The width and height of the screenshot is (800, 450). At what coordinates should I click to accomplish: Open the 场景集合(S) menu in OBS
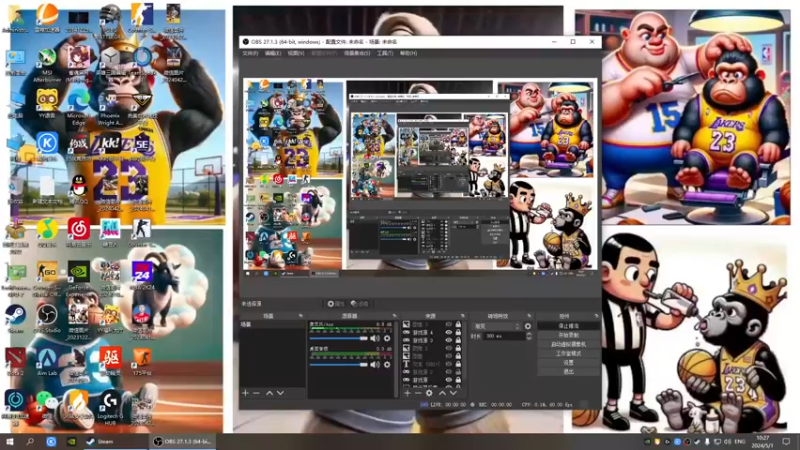click(357, 53)
